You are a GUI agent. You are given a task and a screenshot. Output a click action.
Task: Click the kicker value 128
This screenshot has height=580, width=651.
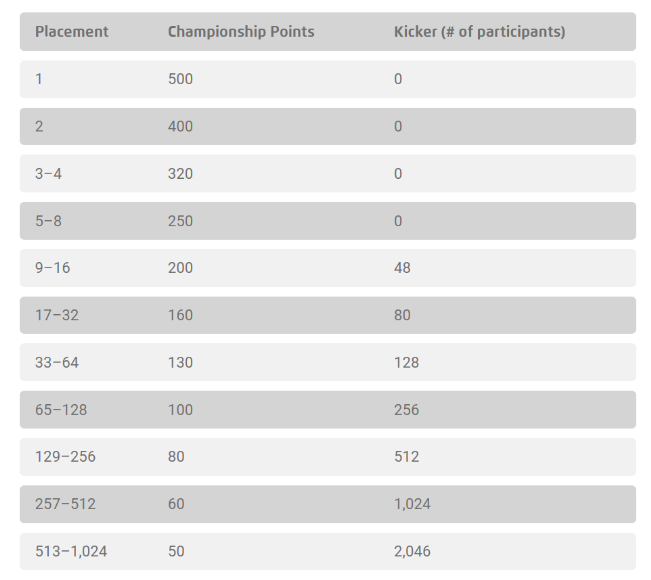[x=406, y=362]
